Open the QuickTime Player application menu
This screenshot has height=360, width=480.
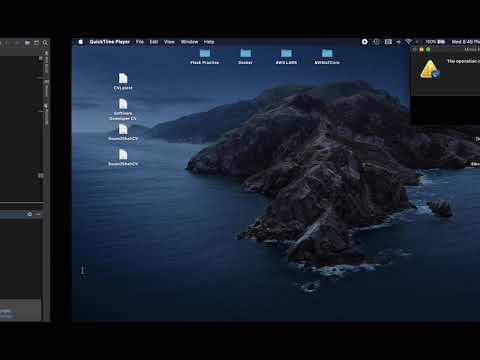click(x=110, y=42)
